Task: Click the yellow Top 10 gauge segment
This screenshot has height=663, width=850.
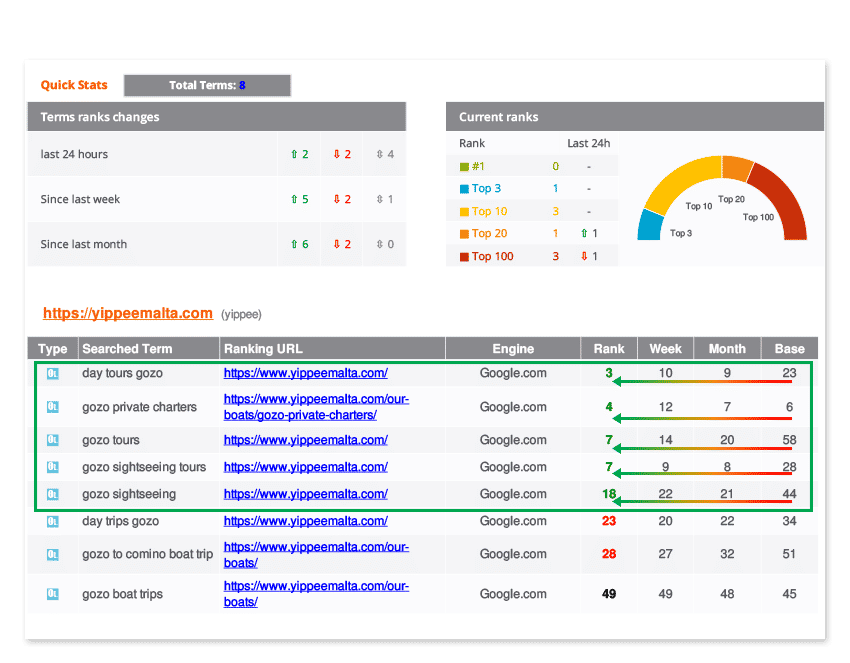Action: pos(680,182)
